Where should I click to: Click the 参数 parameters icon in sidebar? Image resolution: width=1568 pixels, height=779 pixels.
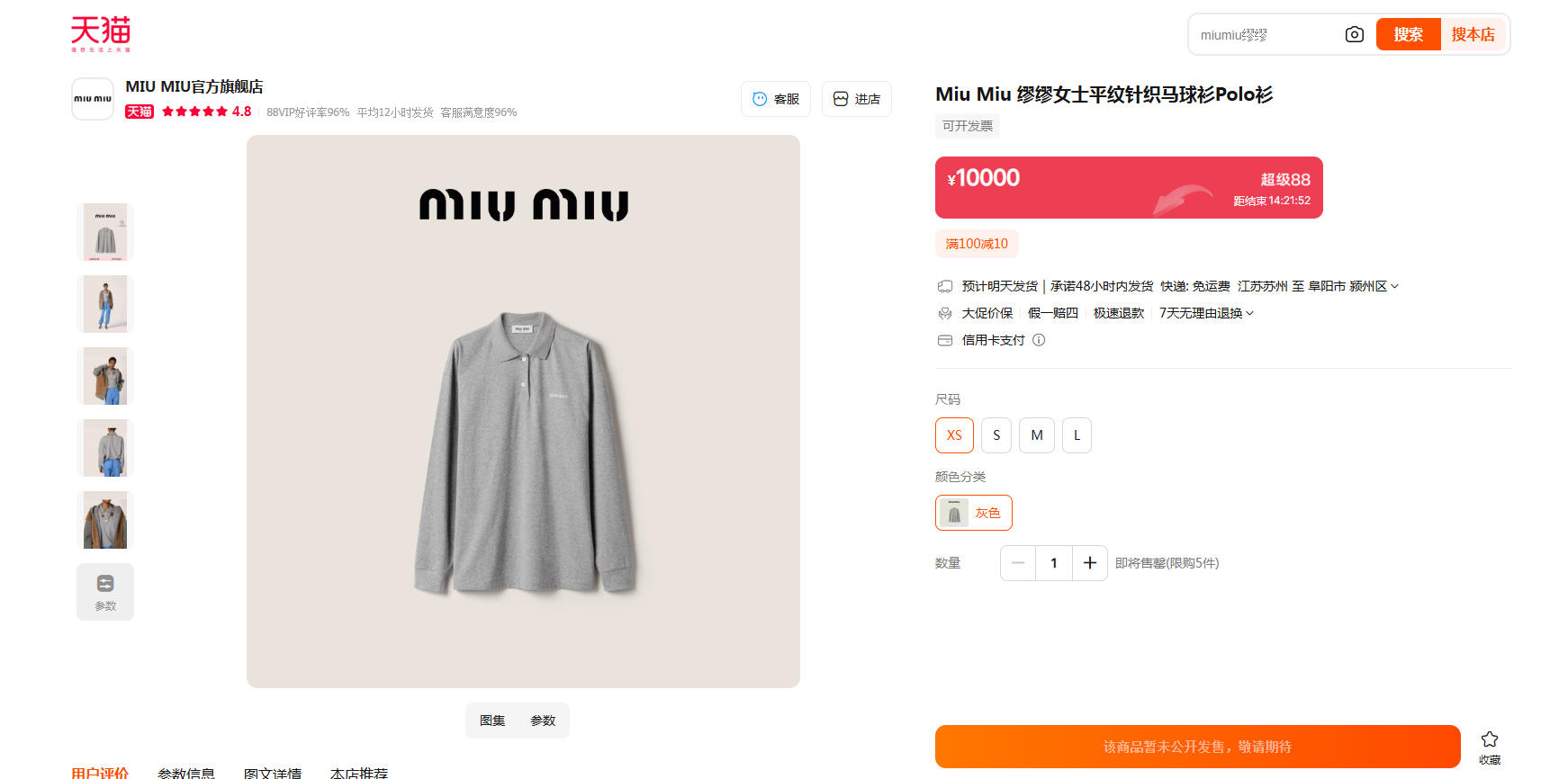pyautogui.click(x=105, y=591)
